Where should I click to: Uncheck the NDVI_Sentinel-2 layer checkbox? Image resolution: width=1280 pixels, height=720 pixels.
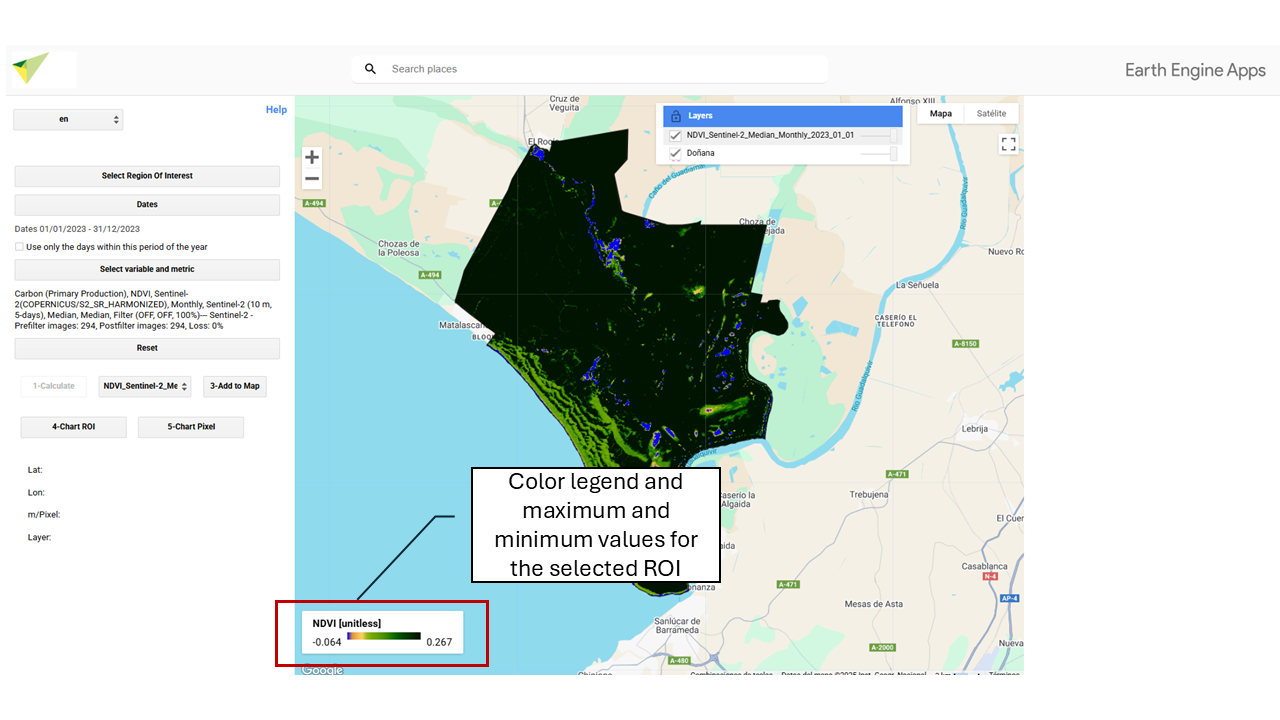click(676, 135)
